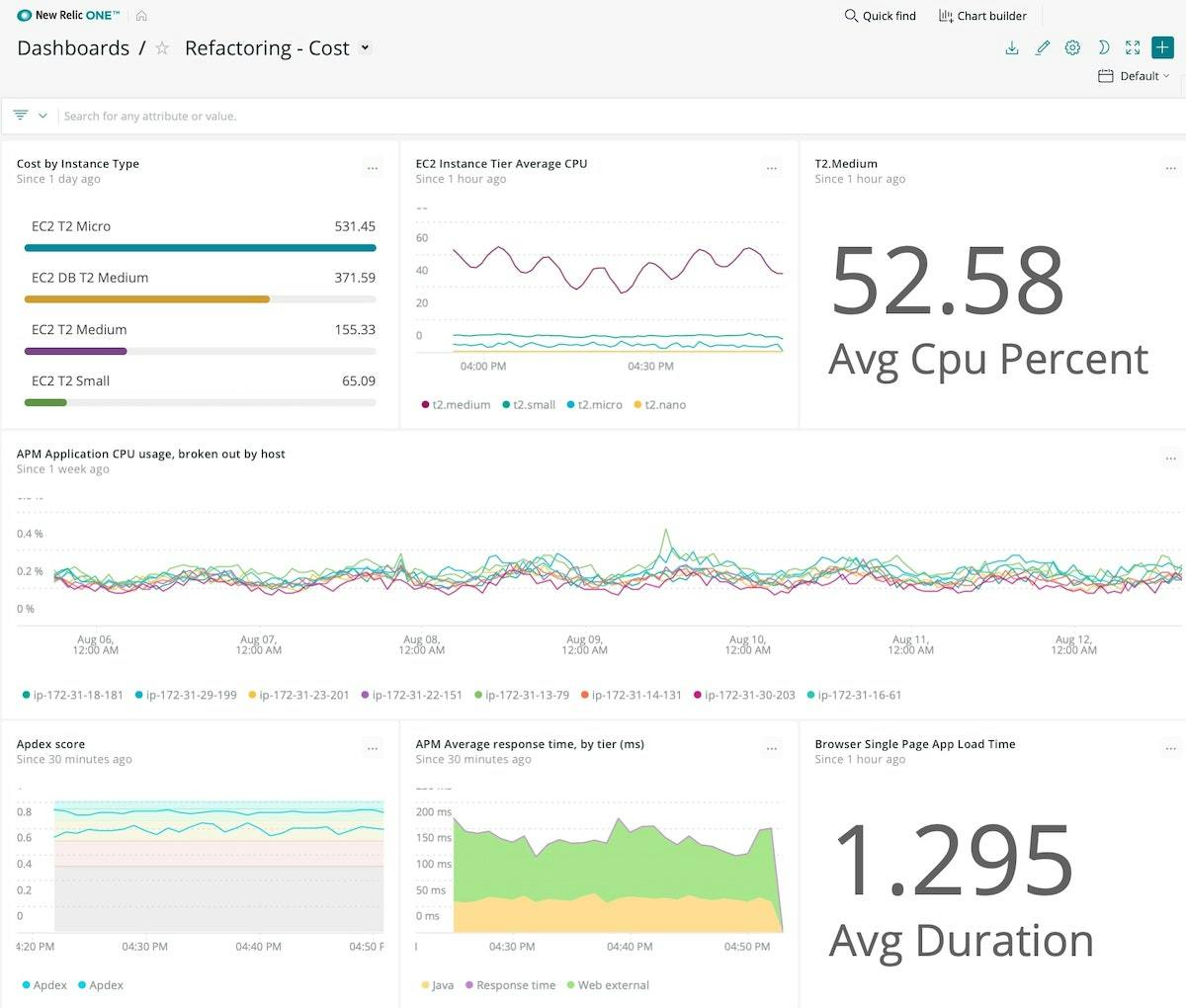The width and height of the screenshot is (1186, 1008).
Task: Click the 371.59 cost value
Action: click(x=355, y=278)
